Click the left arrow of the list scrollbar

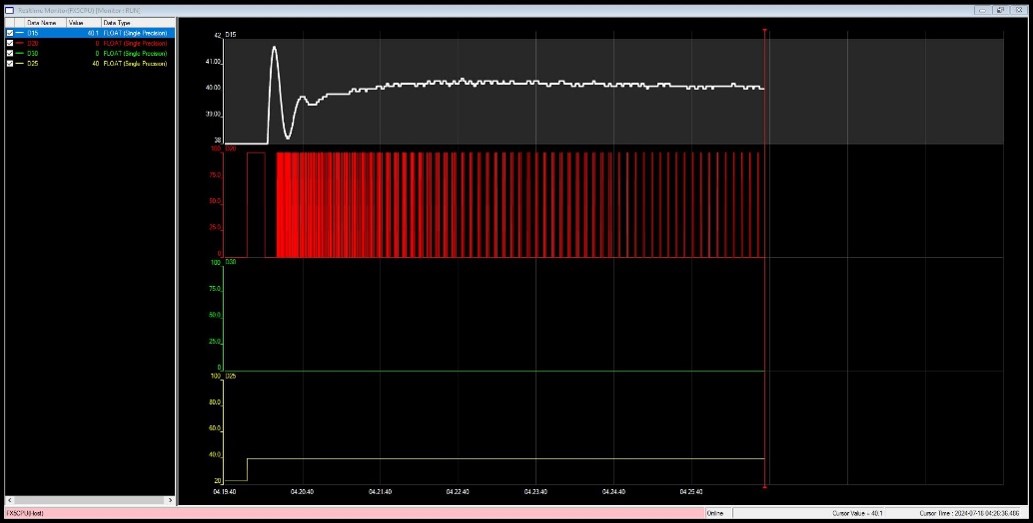10,500
